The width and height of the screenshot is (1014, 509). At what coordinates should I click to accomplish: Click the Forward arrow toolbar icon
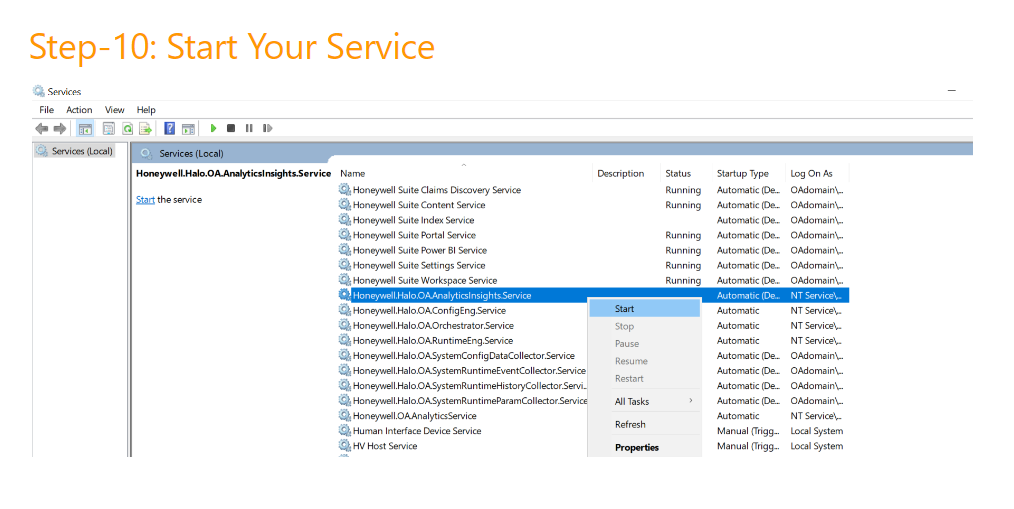tap(60, 129)
